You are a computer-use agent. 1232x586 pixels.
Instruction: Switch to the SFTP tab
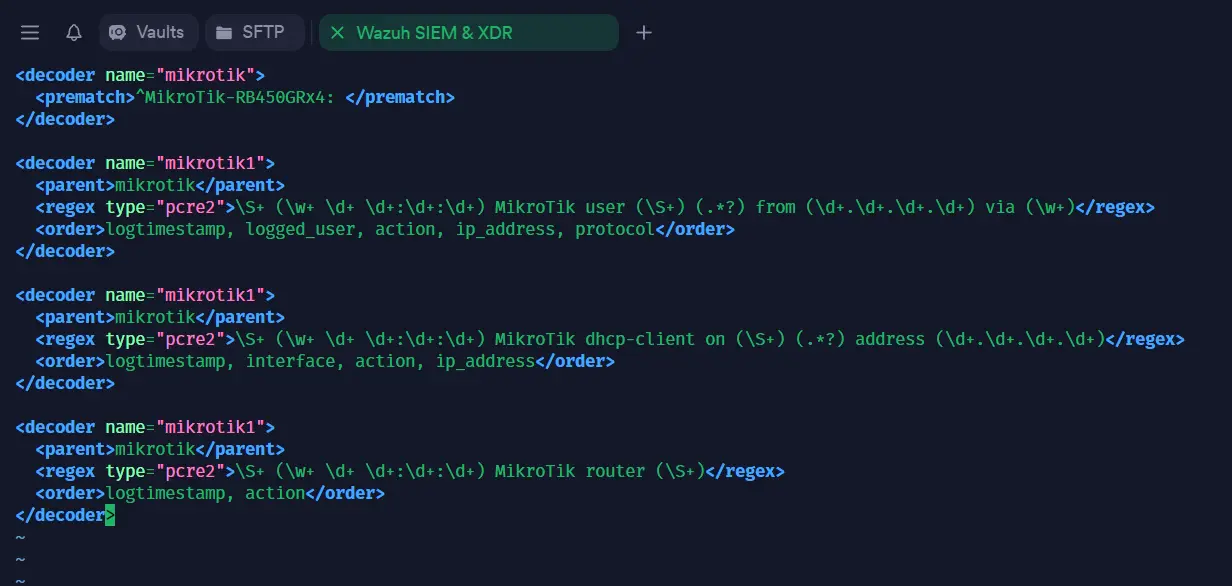pos(263,33)
